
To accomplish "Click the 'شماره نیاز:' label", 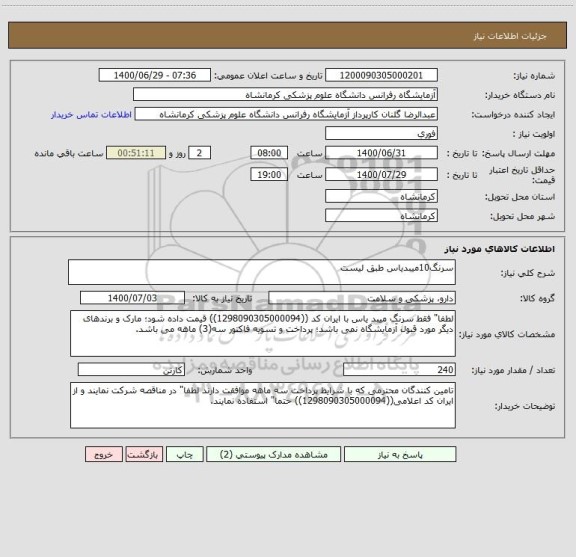I will (x=534, y=76).
